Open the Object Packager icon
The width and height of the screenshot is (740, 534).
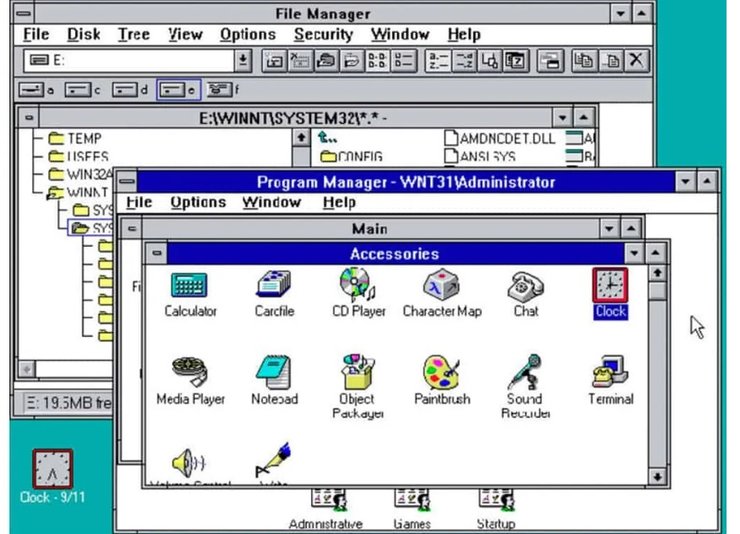[357, 372]
